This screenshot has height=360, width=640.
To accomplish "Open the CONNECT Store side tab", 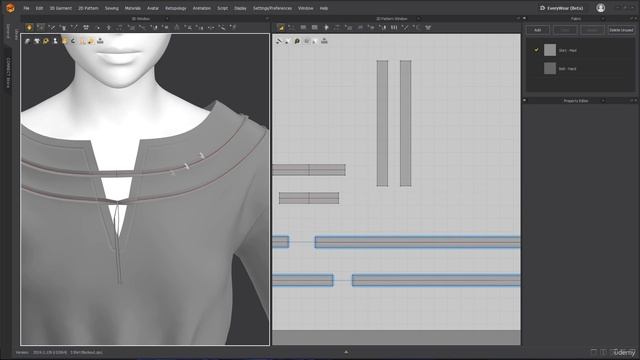I will click(8, 72).
